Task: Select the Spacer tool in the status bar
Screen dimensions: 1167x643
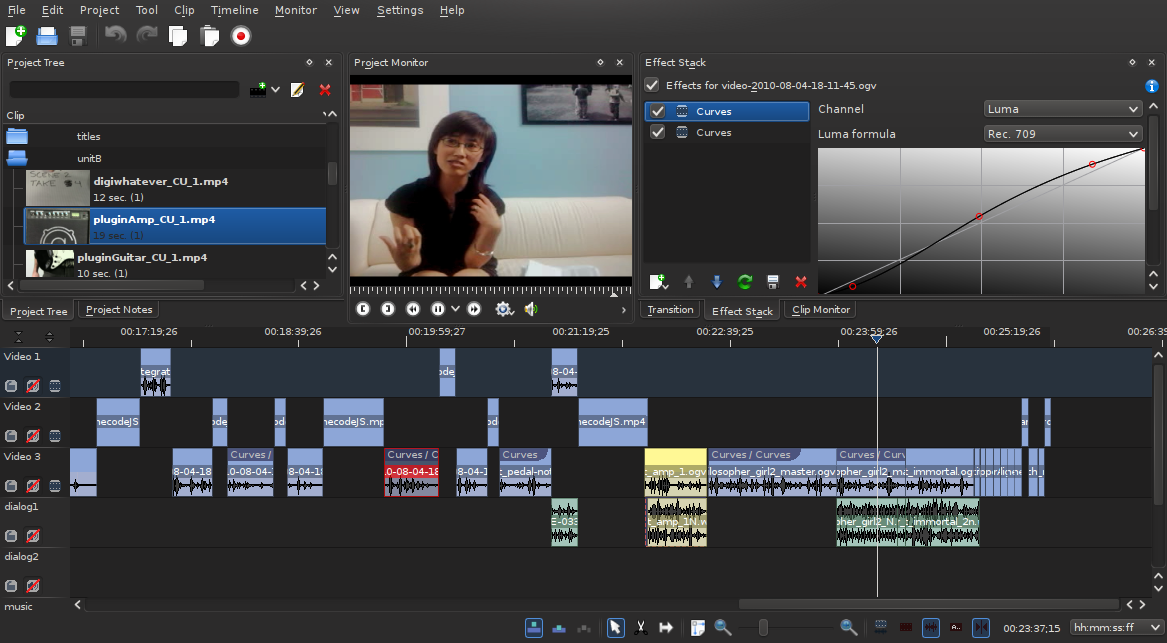Action: click(x=666, y=628)
